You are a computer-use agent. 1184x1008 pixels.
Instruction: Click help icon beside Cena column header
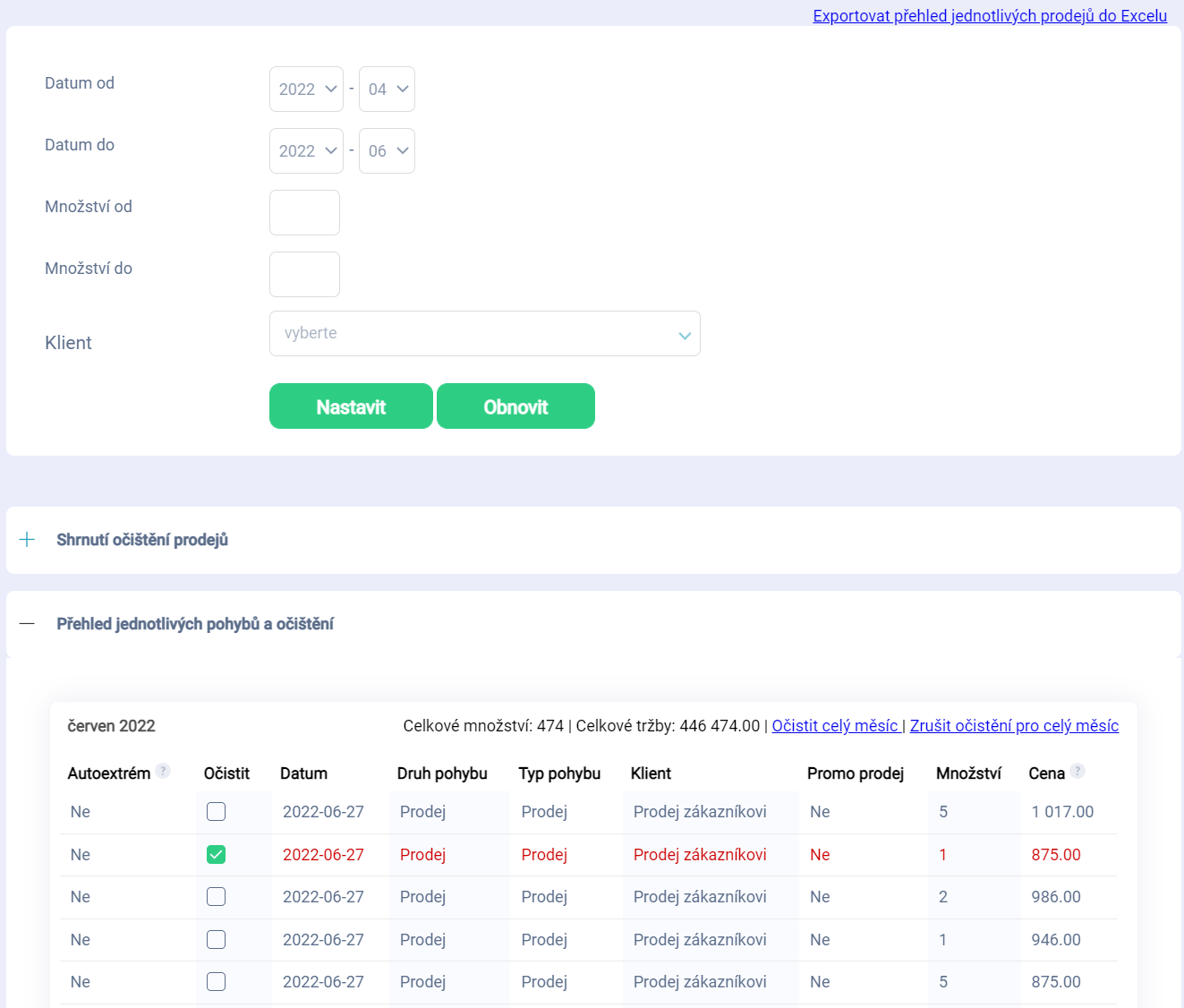[1078, 771]
